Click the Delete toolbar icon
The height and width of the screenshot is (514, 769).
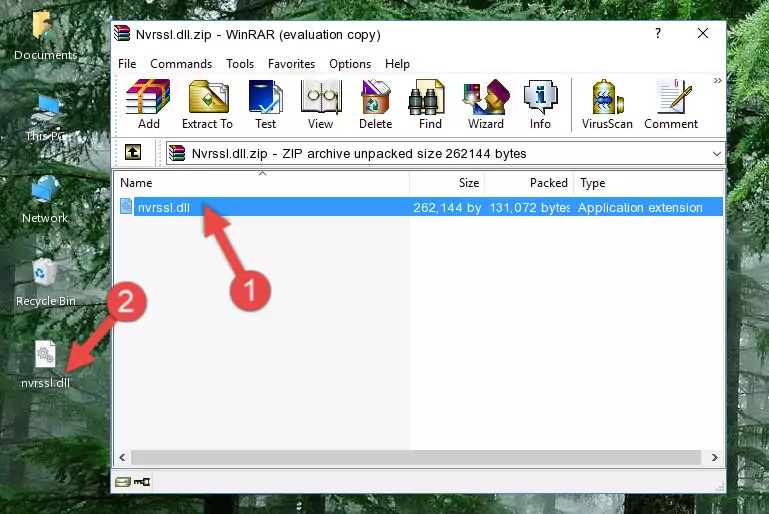375,104
